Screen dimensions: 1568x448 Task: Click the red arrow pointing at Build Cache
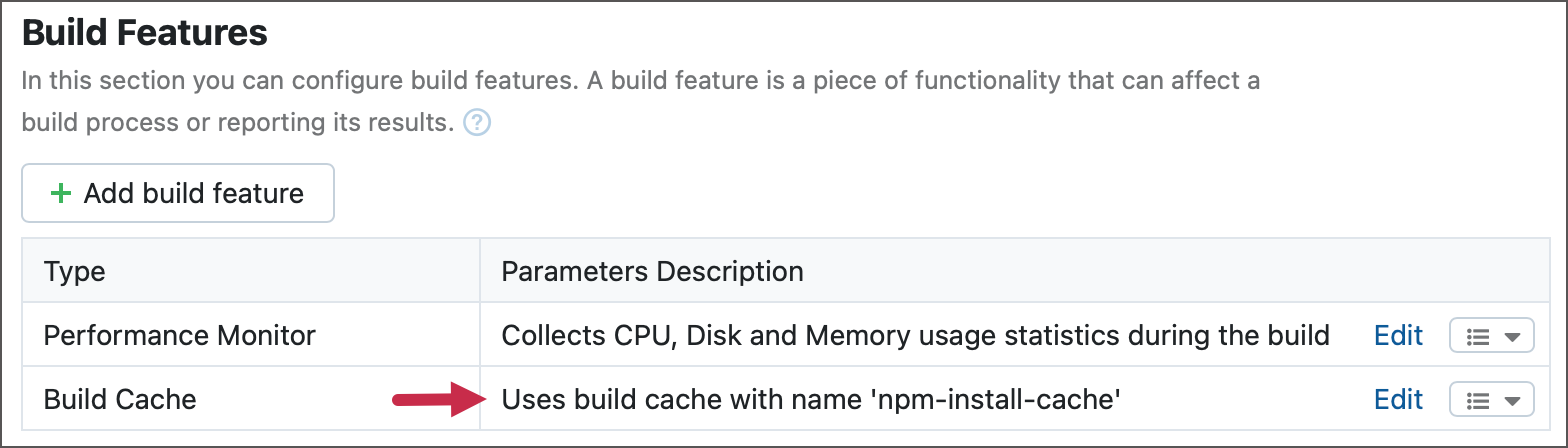tap(437, 400)
